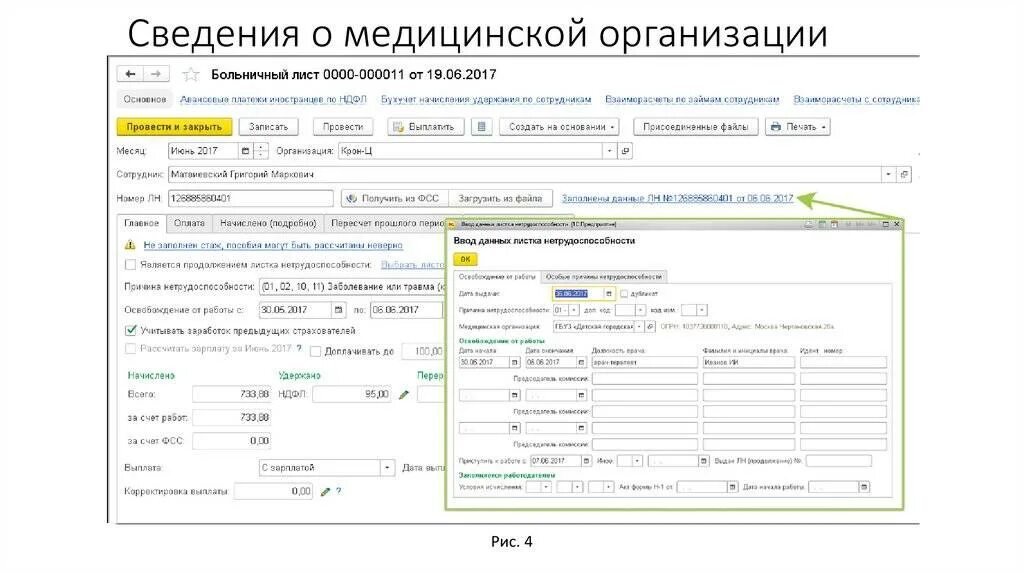The height and width of the screenshot is (574, 1024).
Task: Expand the Выплата dropdown showing С зарплатой
Action: tap(387, 468)
